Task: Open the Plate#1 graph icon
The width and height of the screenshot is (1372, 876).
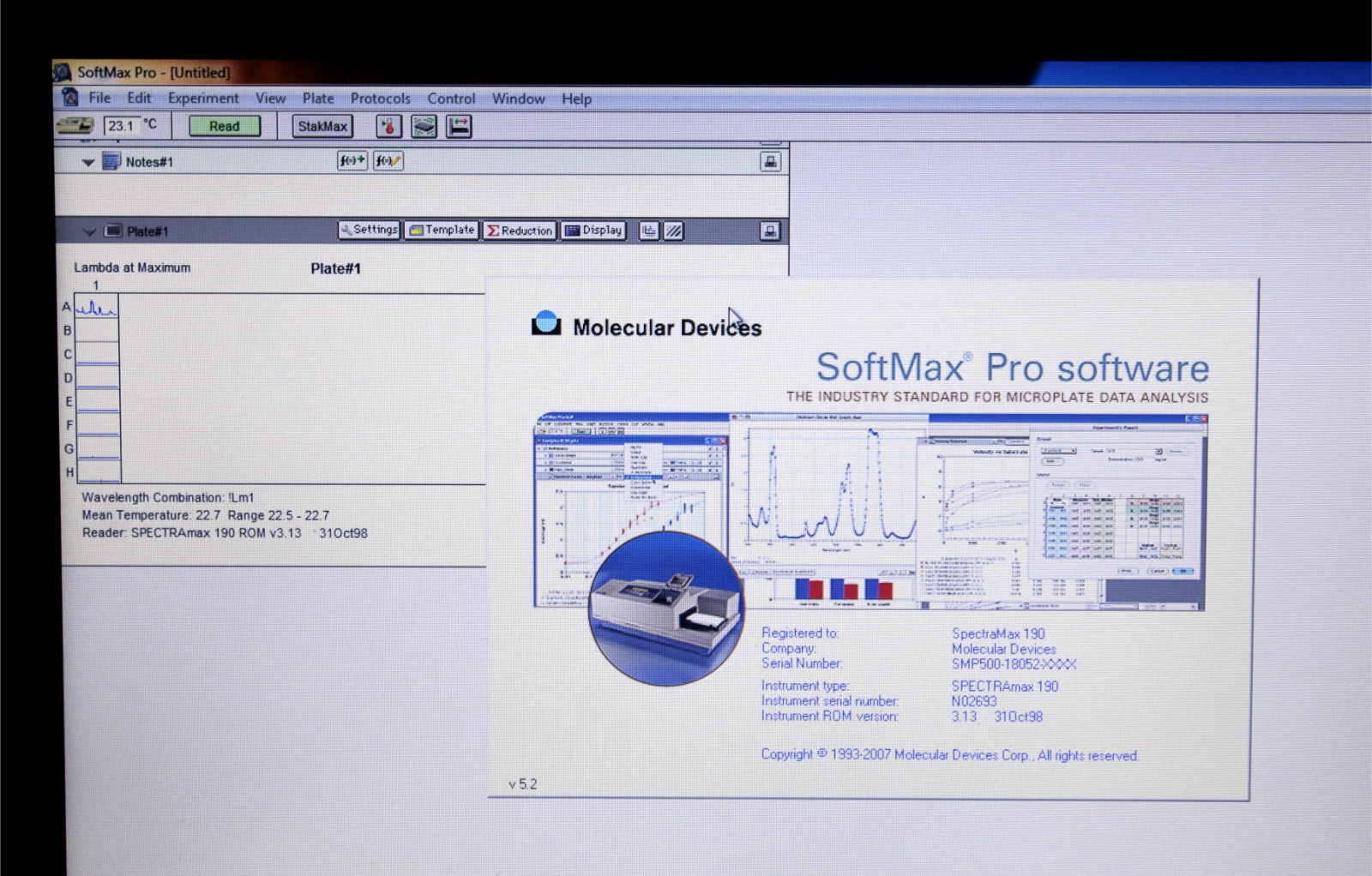Action: [649, 231]
